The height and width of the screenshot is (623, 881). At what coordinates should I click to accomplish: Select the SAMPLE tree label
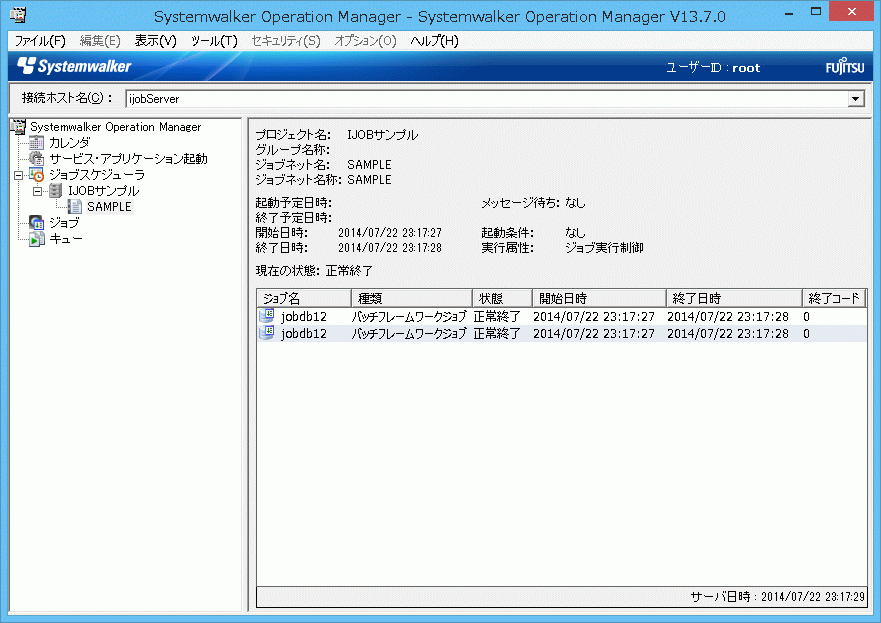pyautogui.click(x=109, y=207)
